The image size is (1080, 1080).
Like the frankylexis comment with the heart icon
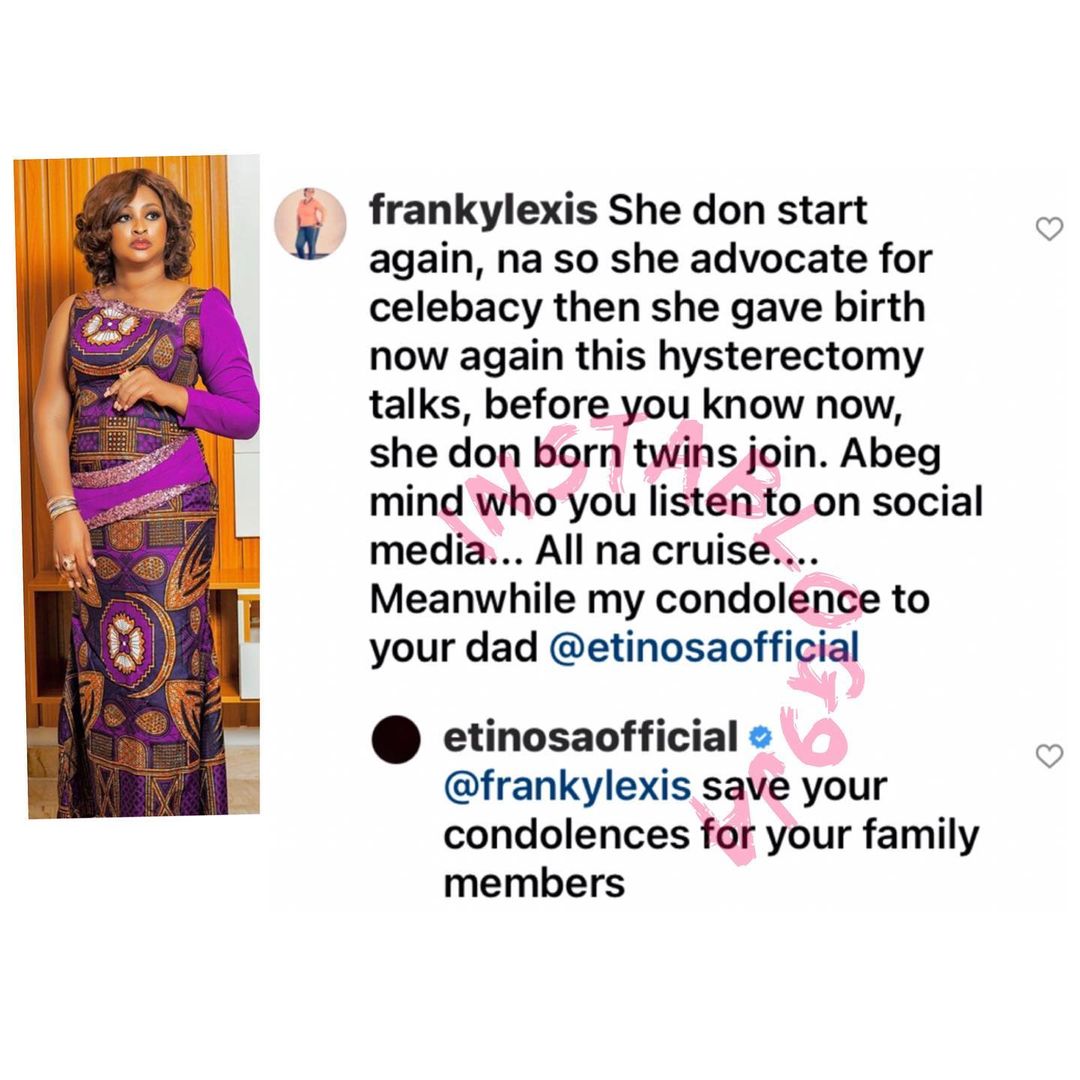tap(1049, 229)
